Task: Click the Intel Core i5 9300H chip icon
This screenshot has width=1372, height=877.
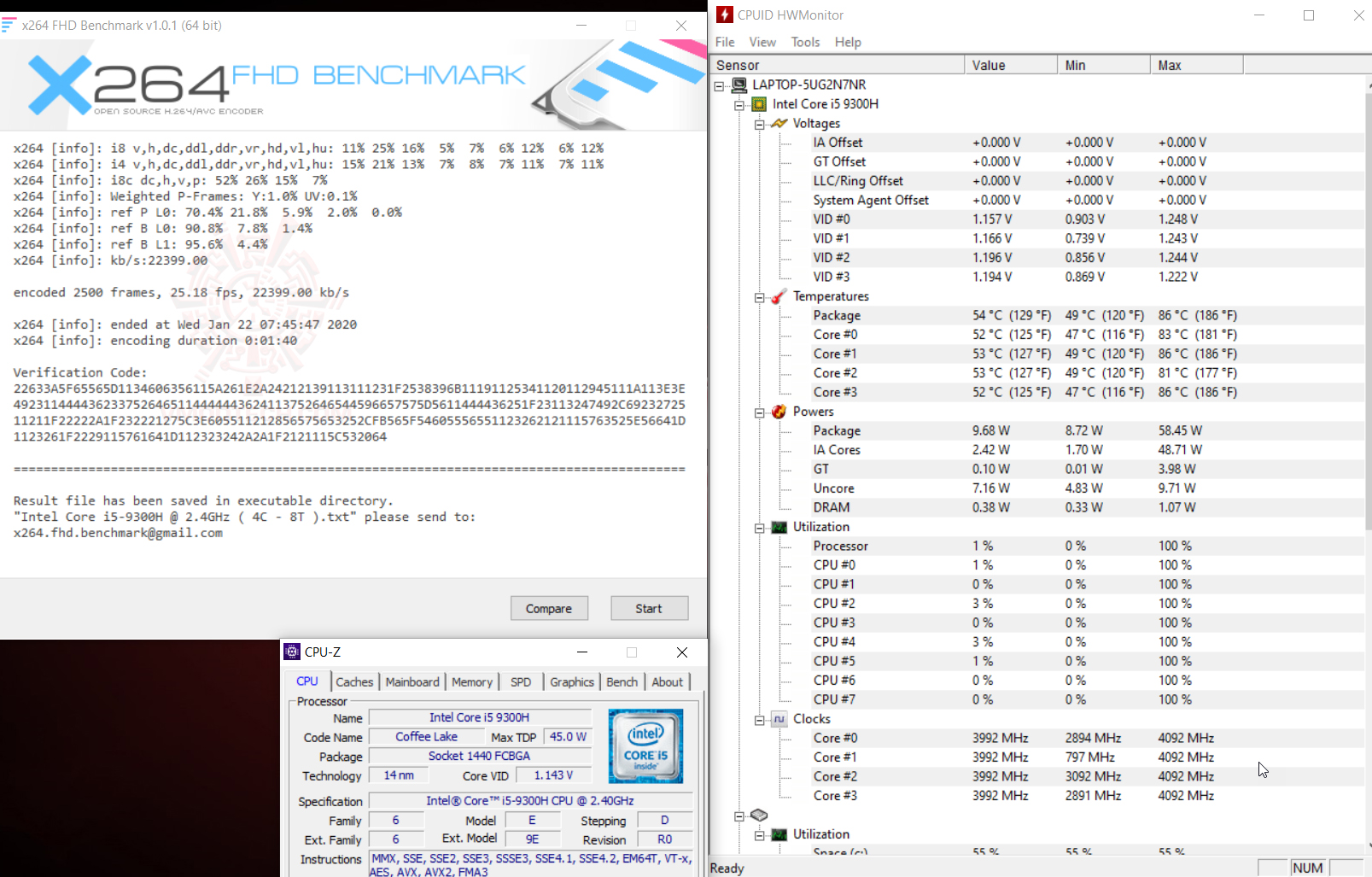Action: pos(759,104)
